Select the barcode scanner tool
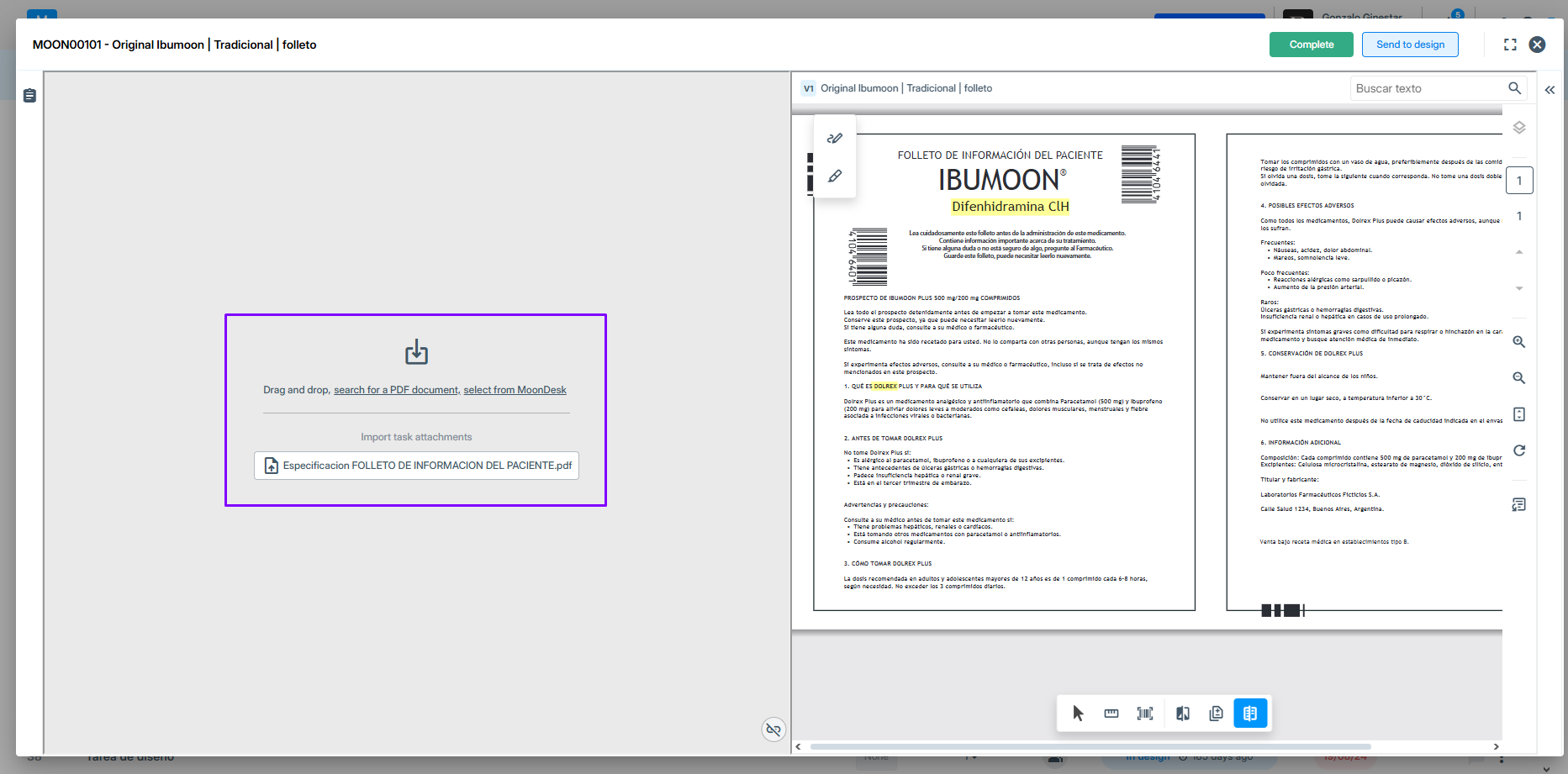Image resolution: width=1568 pixels, height=774 pixels. coord(1145,713)
